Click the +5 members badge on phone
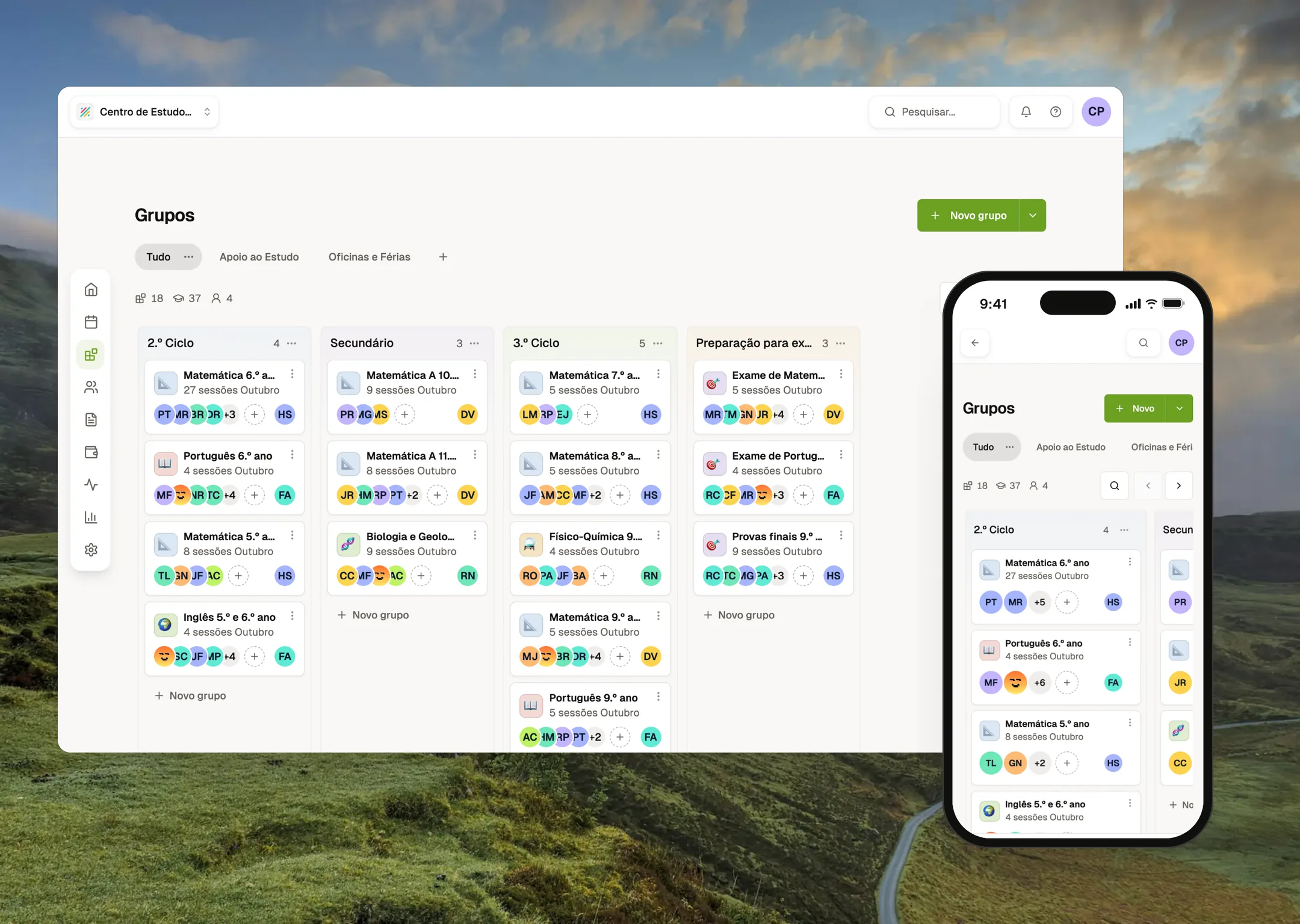Viewport: 1300px width, 924px height. [1039, 602]
